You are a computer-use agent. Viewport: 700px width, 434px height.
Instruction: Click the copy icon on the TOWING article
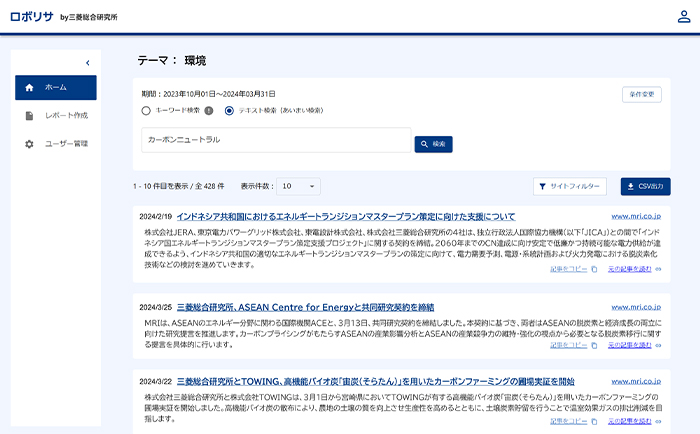point(594,421)
